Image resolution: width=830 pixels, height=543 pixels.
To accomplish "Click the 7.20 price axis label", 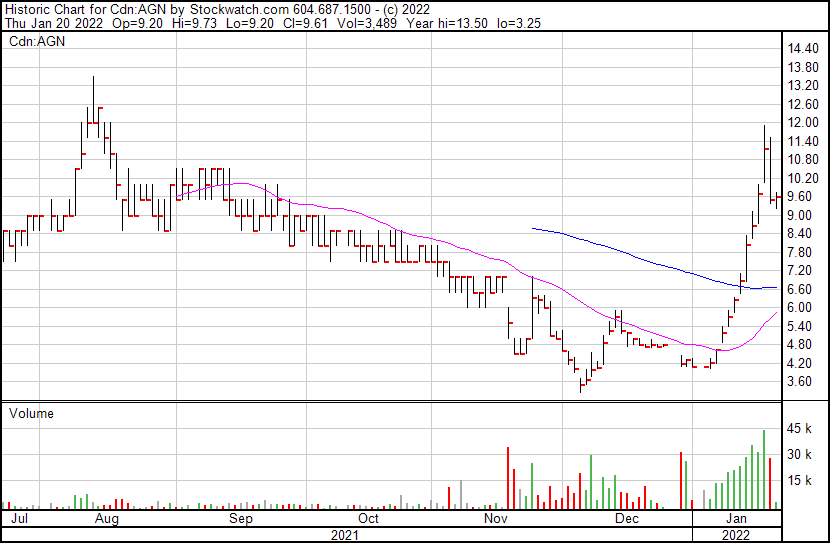I will pos(799,270).
